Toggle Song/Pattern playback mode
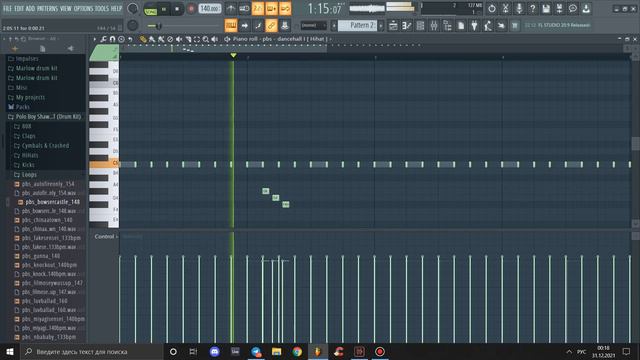 pyautogui.click(x=151, y=9)
